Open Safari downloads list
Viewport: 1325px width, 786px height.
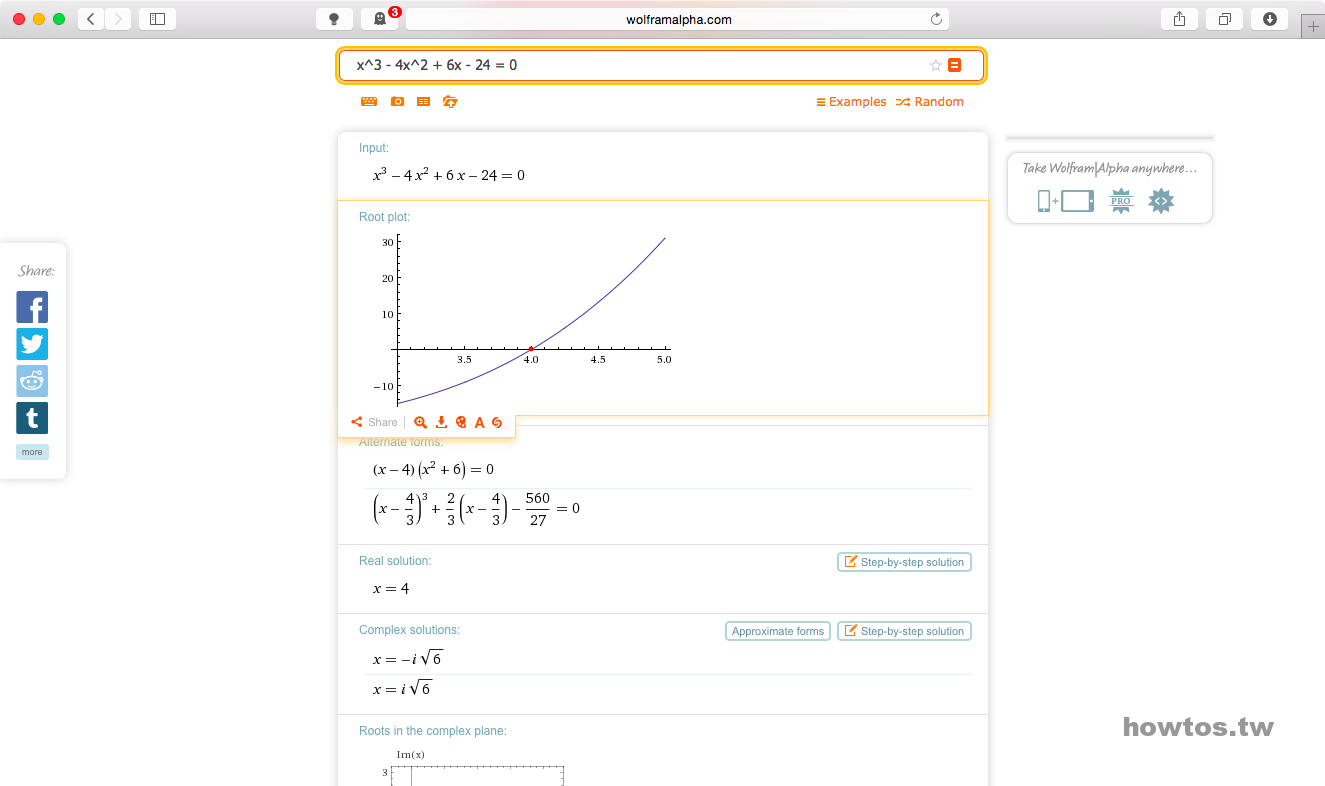pyautogui.click(x=1270, y=19)
